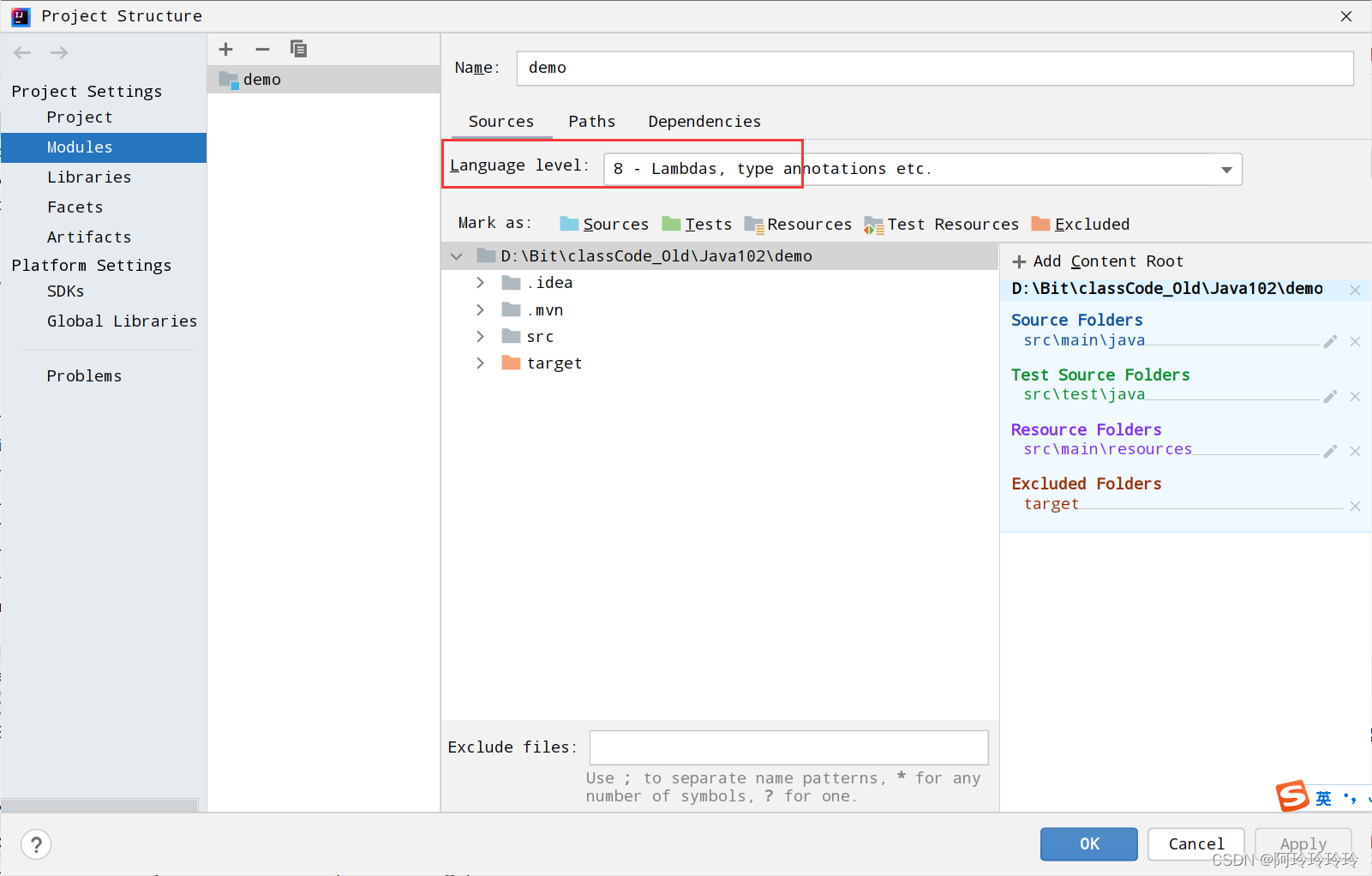Click the src\test\java entry
This screenshot has width=1372, height=876.
click(1084, 394)
